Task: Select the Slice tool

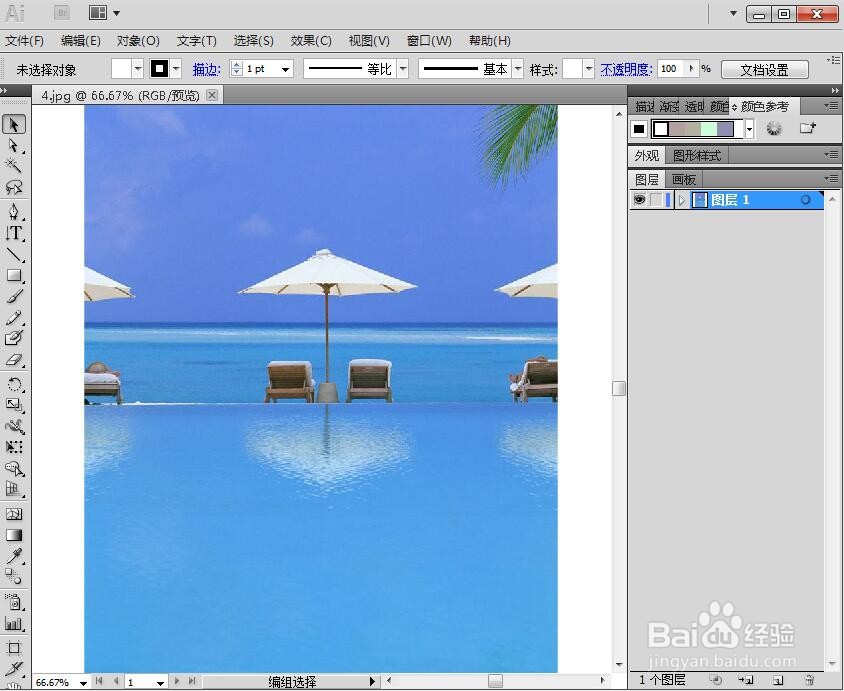Action: click(14, 668)
